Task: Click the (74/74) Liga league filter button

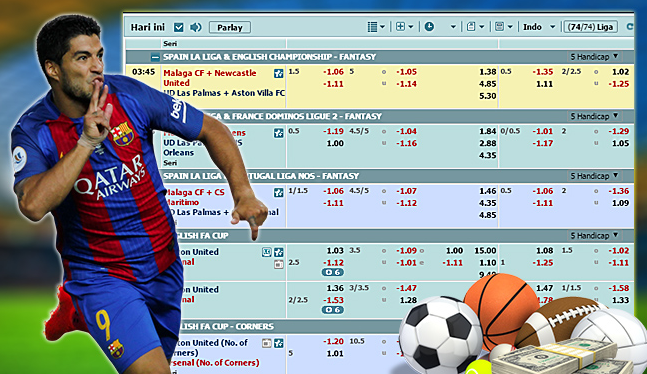Action: click(590, 27)
